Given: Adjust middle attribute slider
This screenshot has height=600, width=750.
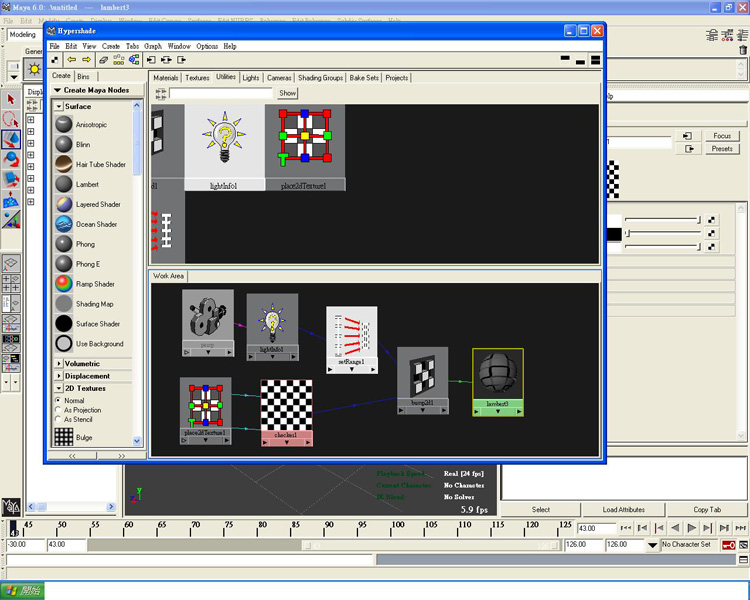Looking at the screenshot, I should click(662, 233).
